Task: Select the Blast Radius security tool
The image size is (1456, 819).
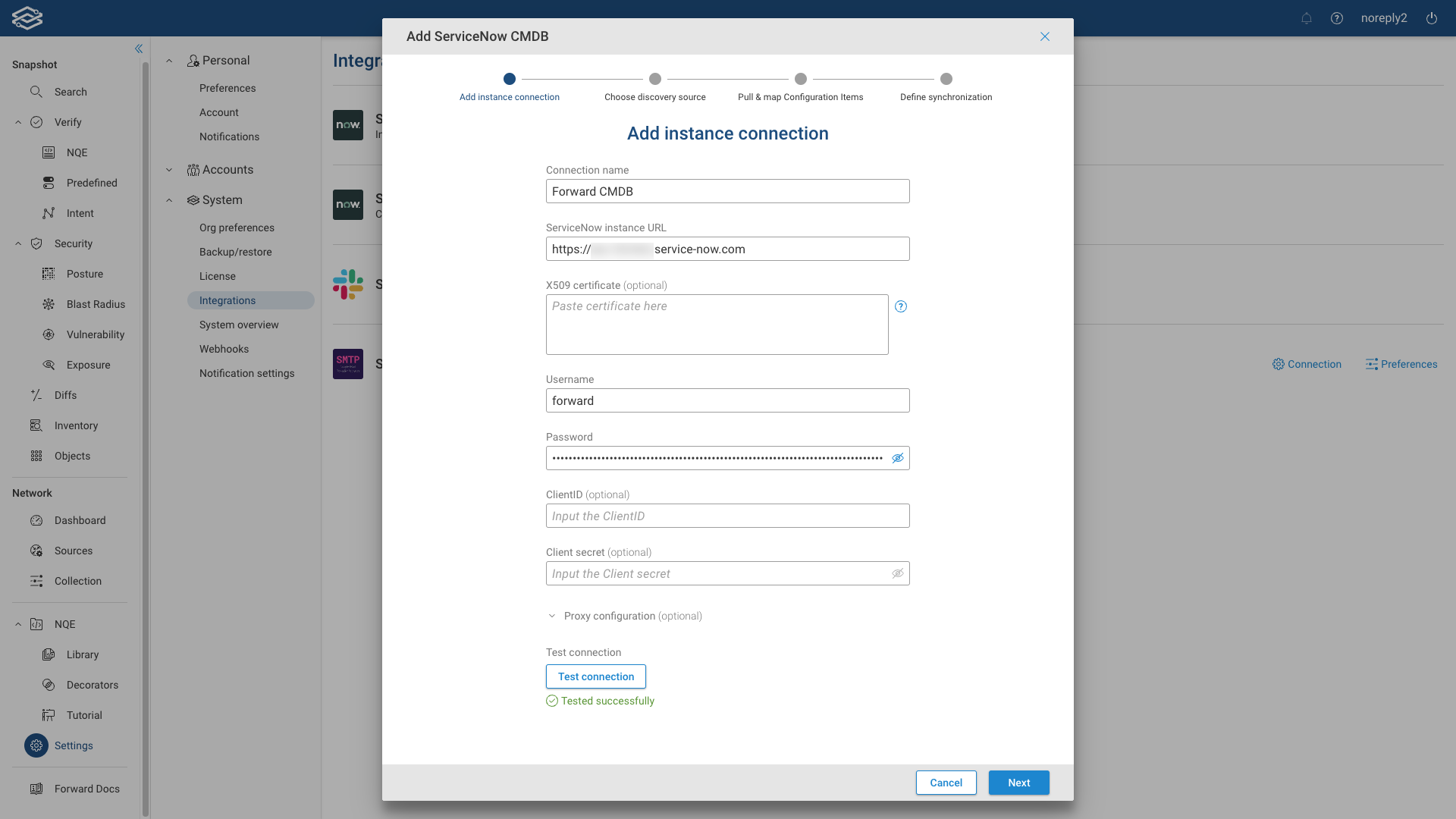Action: [x=96, y=304]
